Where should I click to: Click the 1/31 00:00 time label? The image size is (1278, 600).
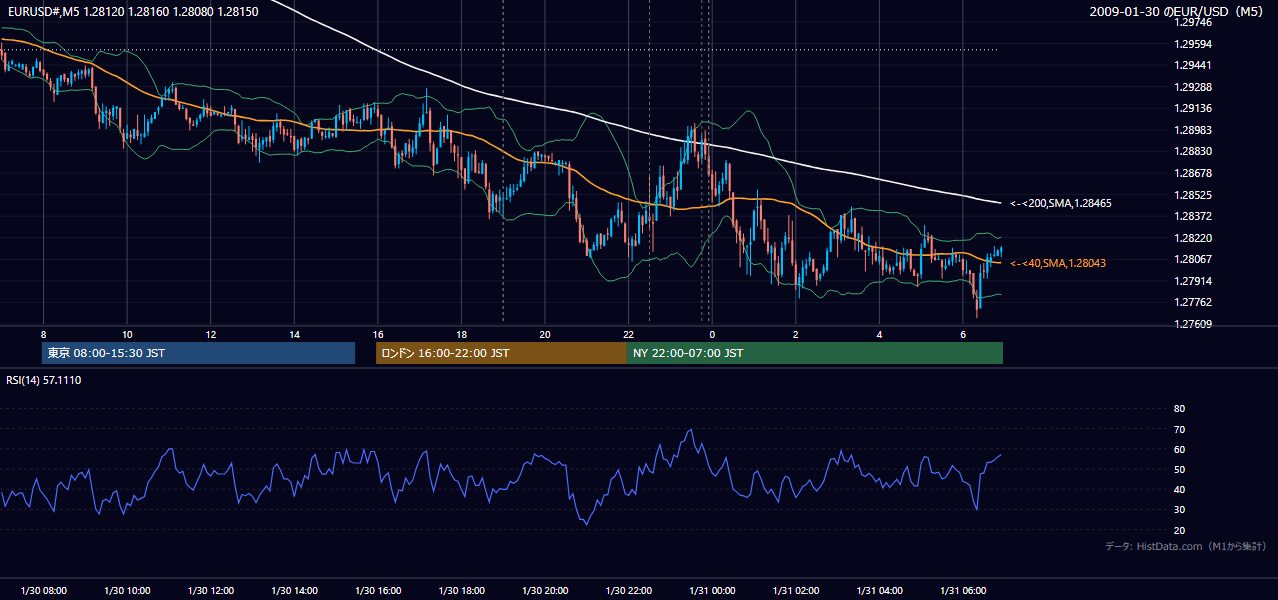pos(712,591)
